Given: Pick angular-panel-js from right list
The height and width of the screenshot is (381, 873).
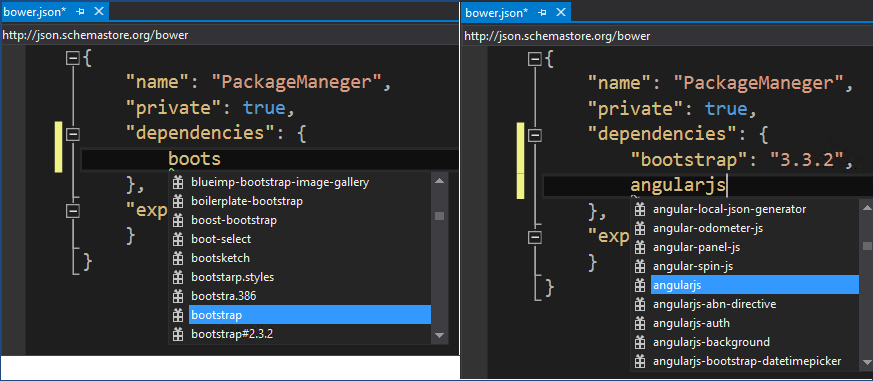Looking at the screenshot, I should 696,247.
